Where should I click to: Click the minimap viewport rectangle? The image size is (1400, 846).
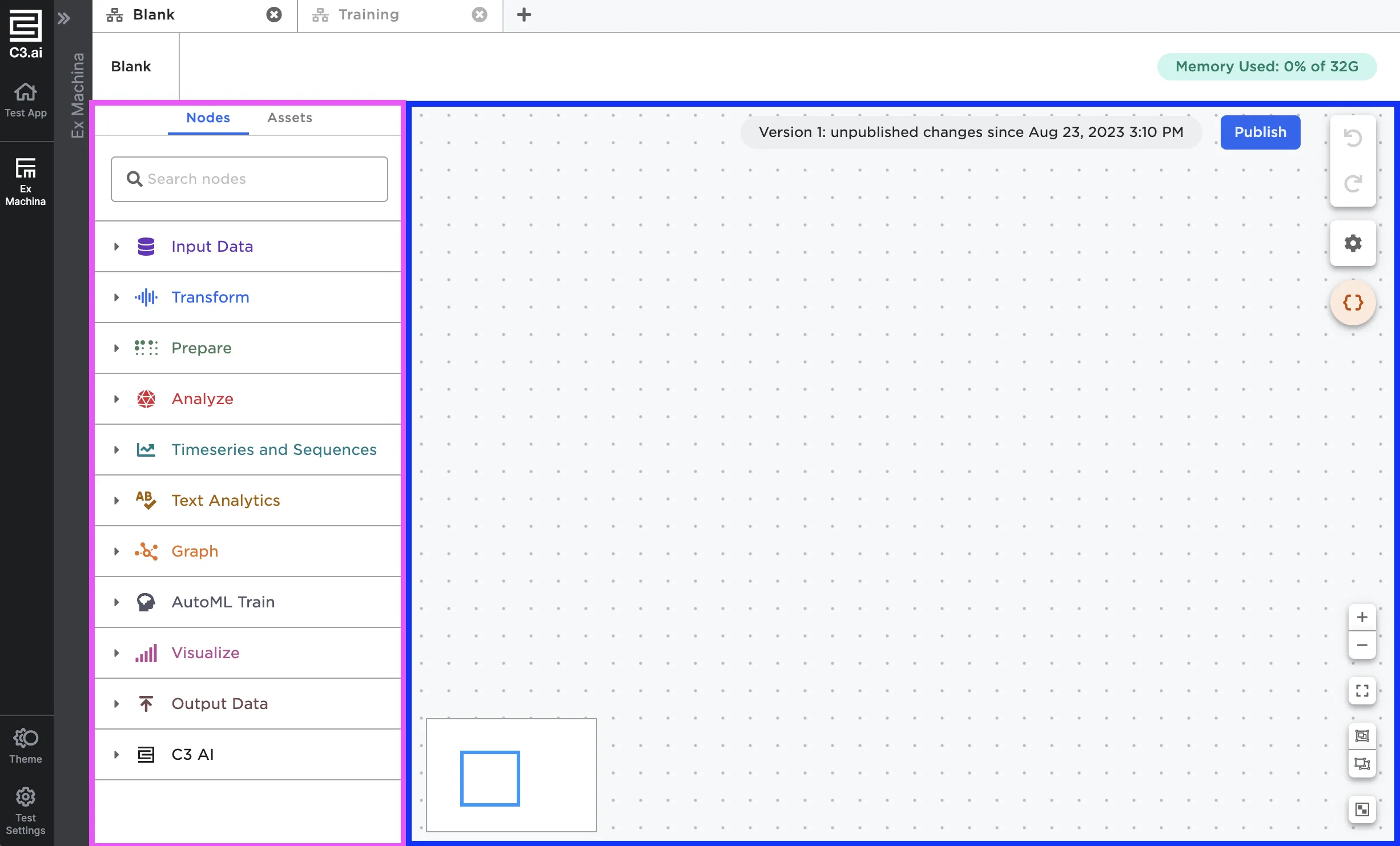(490, 779)
